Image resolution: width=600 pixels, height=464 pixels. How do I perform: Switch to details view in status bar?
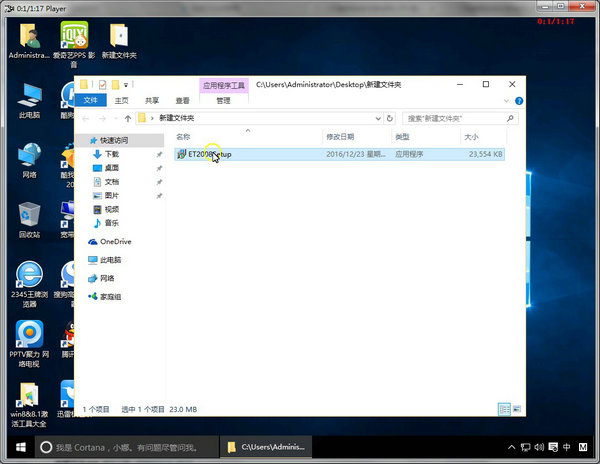click(504, 409)
